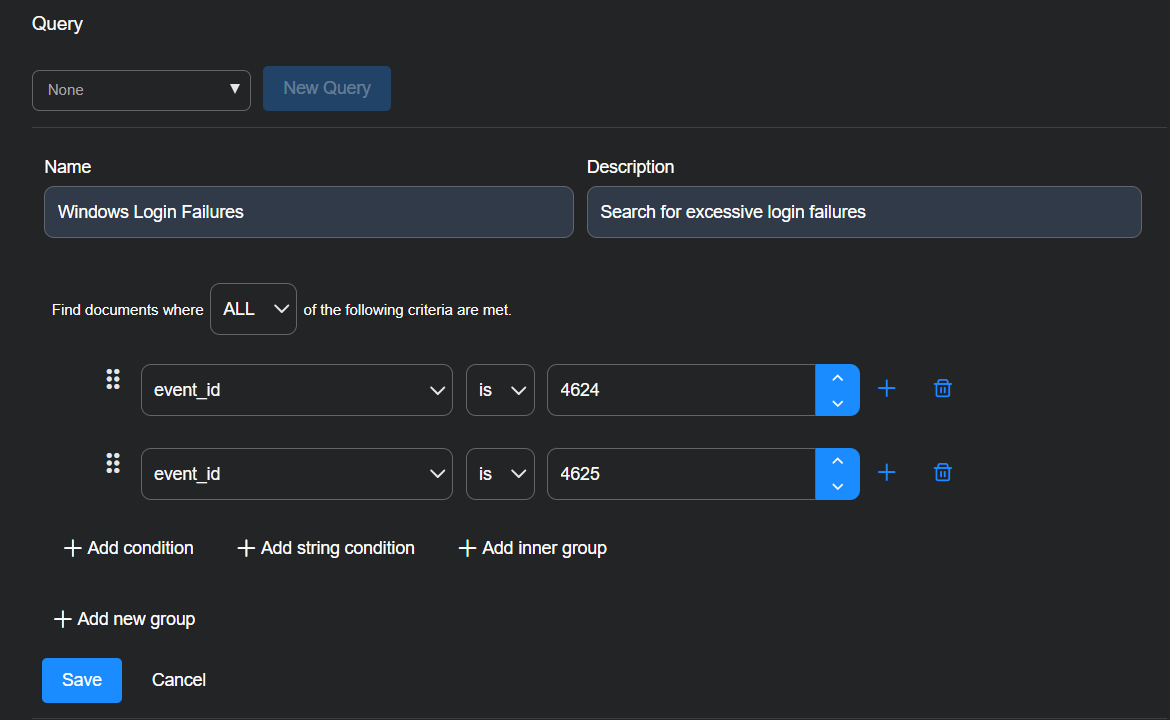Decrement the 4625 value with down arrow
Viewport: 1170px width, 720px height.
tap(838, 487)
